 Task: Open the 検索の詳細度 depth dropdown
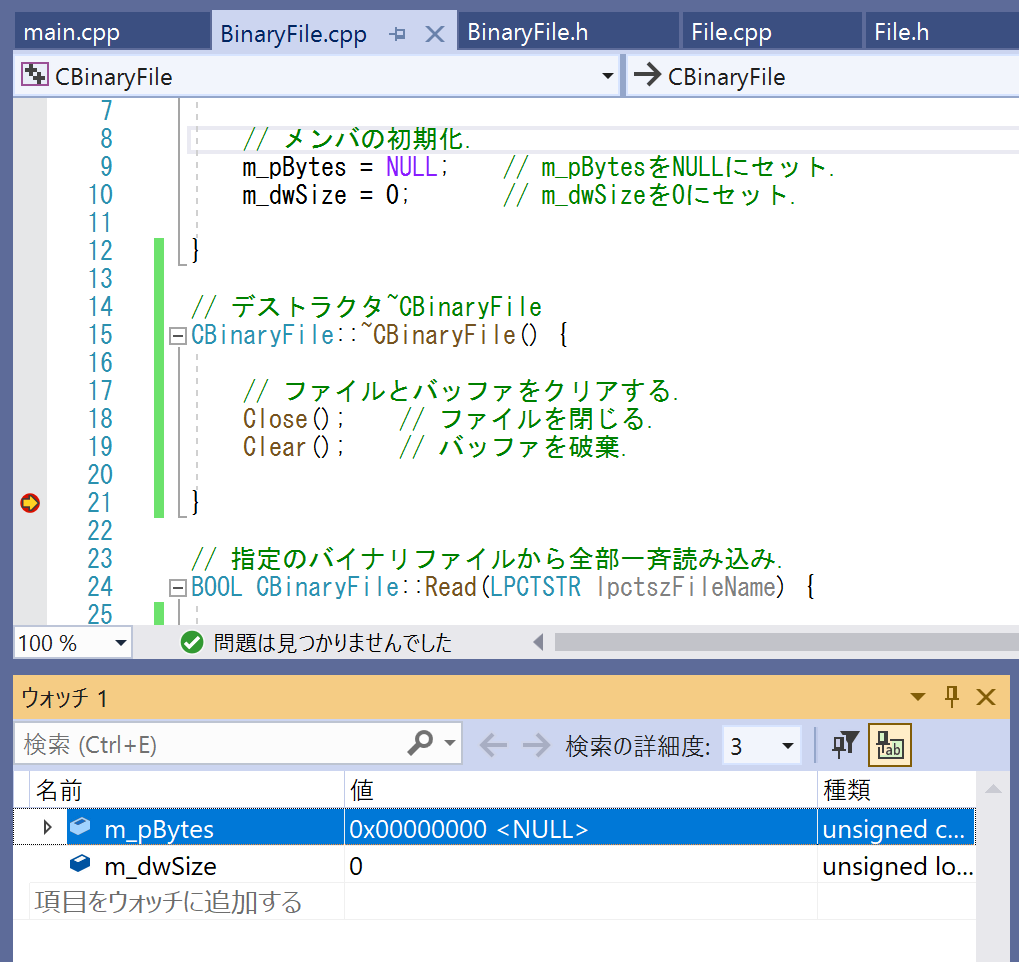point(762,746)
